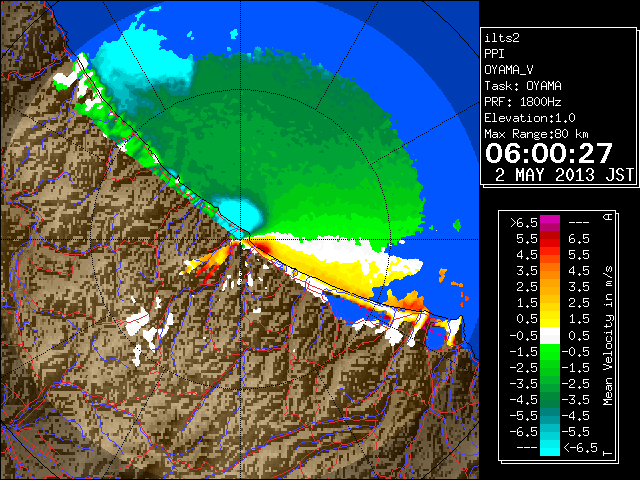
Task: Click the '<-6.5' legend label
Action: coord(580,447)
